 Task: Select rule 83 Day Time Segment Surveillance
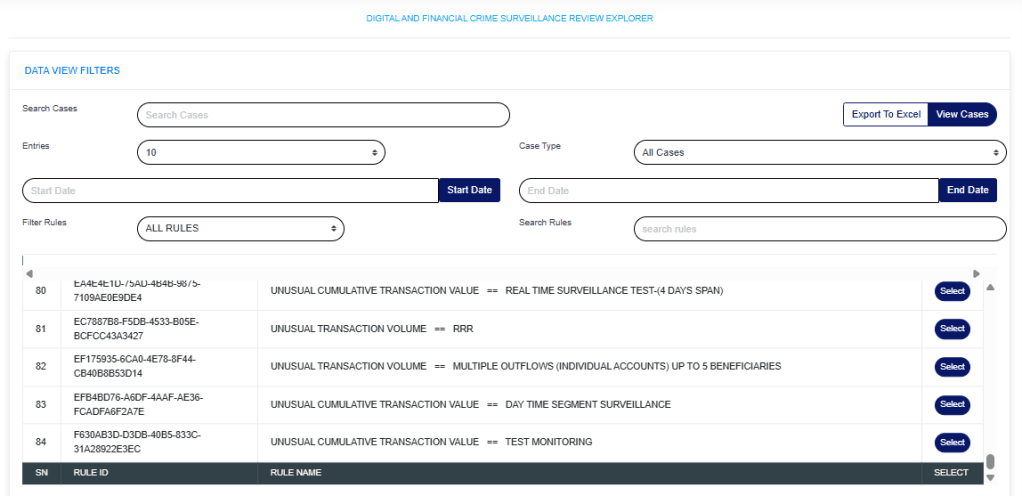(952, 404)
